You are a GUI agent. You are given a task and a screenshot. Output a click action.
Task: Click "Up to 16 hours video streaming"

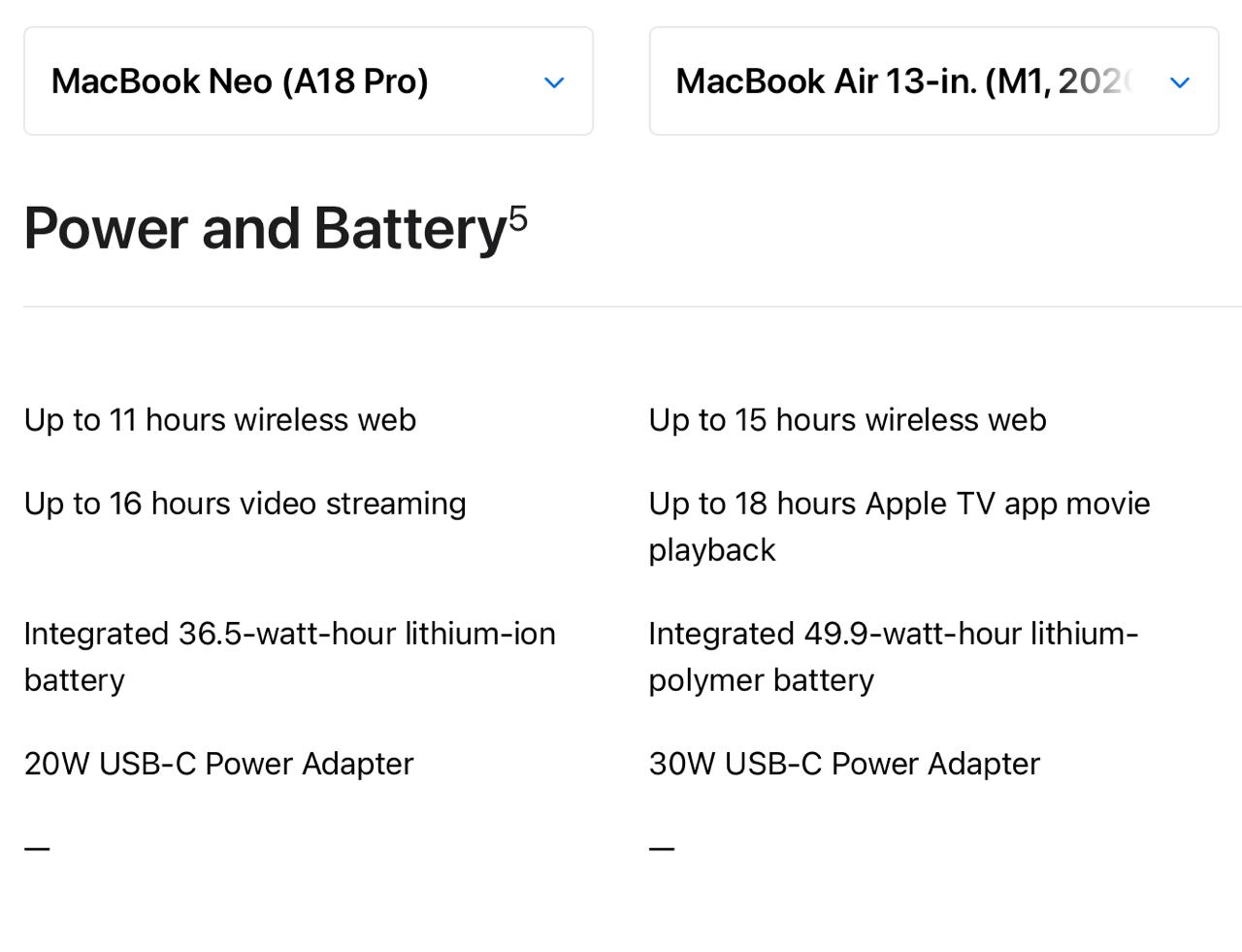pyautogui.click(x=245, y=504)
